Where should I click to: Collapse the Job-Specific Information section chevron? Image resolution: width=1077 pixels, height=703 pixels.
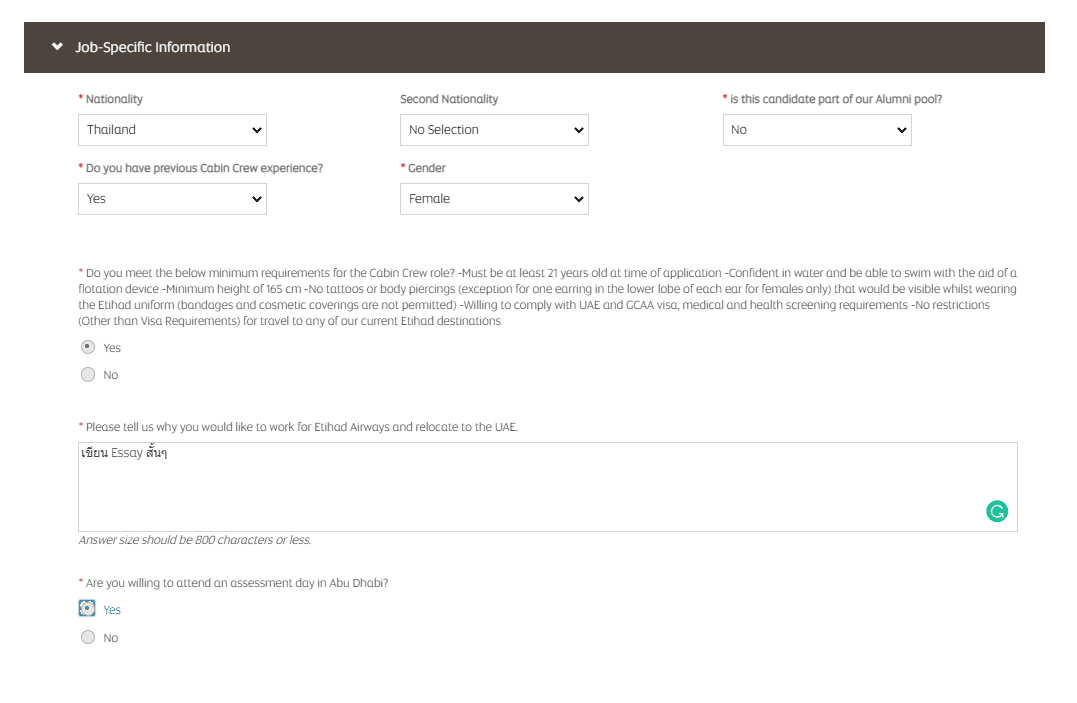[57, 47]
